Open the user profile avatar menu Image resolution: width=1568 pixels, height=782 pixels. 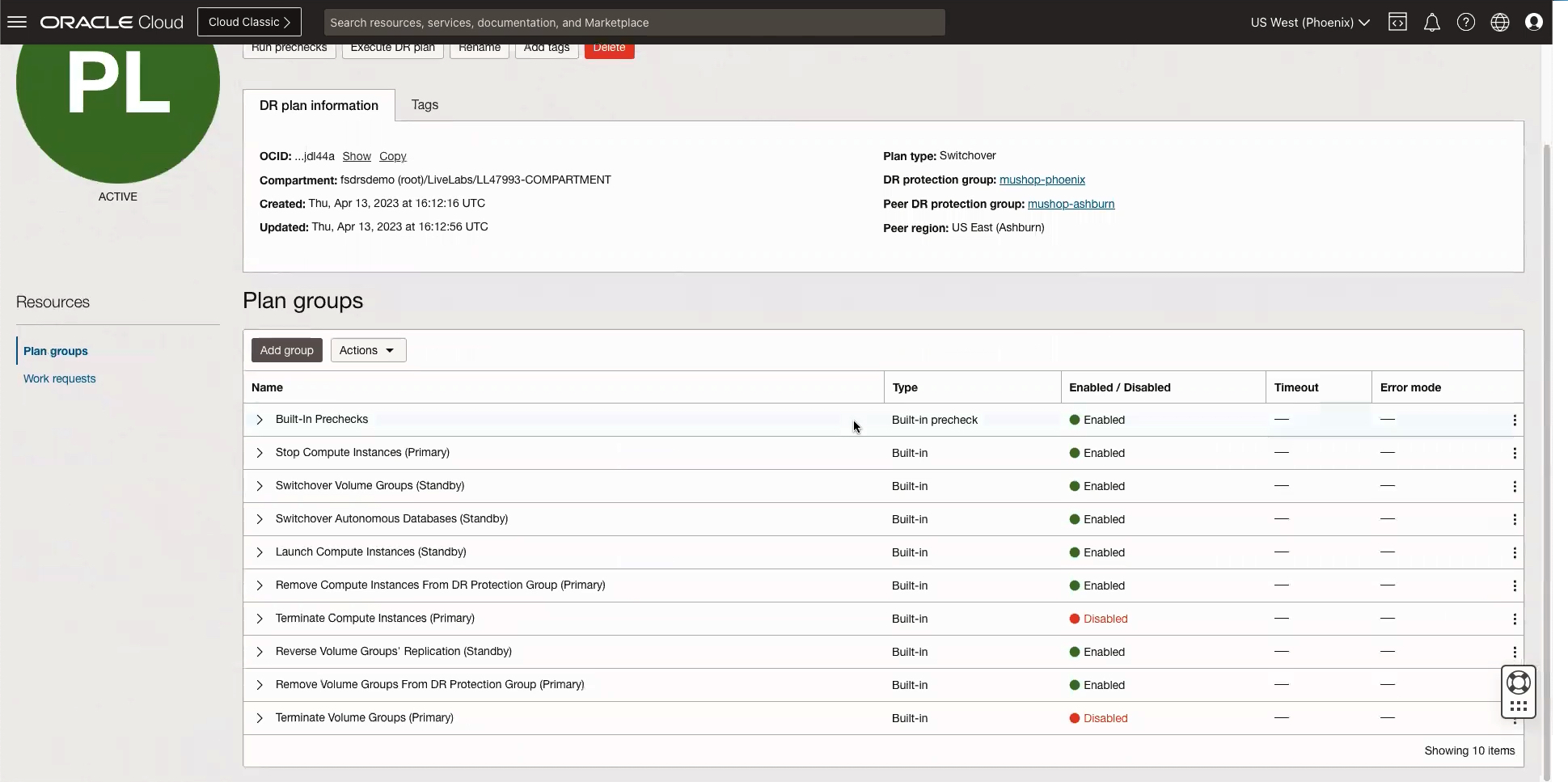1534,22
